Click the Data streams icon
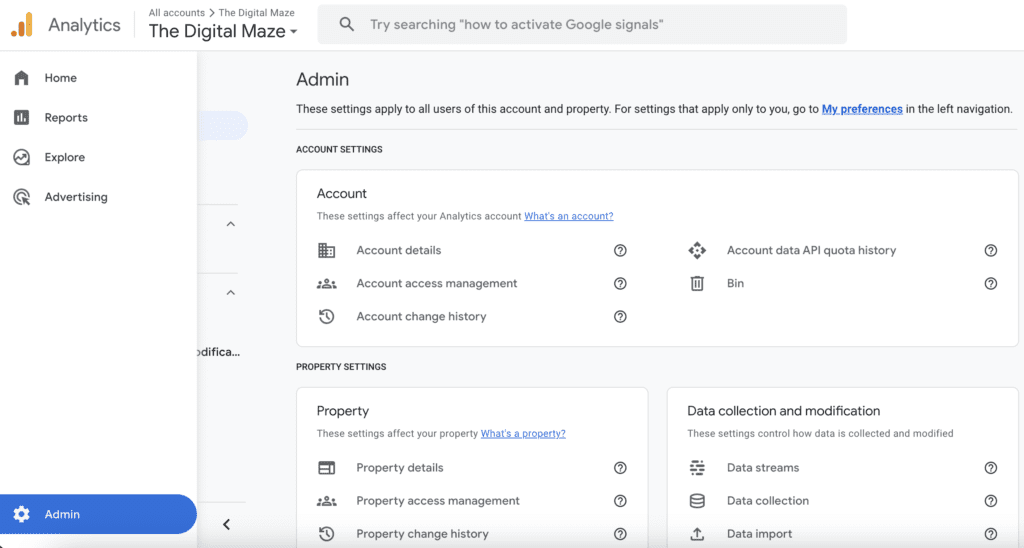This screenshot has width=1024, height=548. [x=697, y=468]
